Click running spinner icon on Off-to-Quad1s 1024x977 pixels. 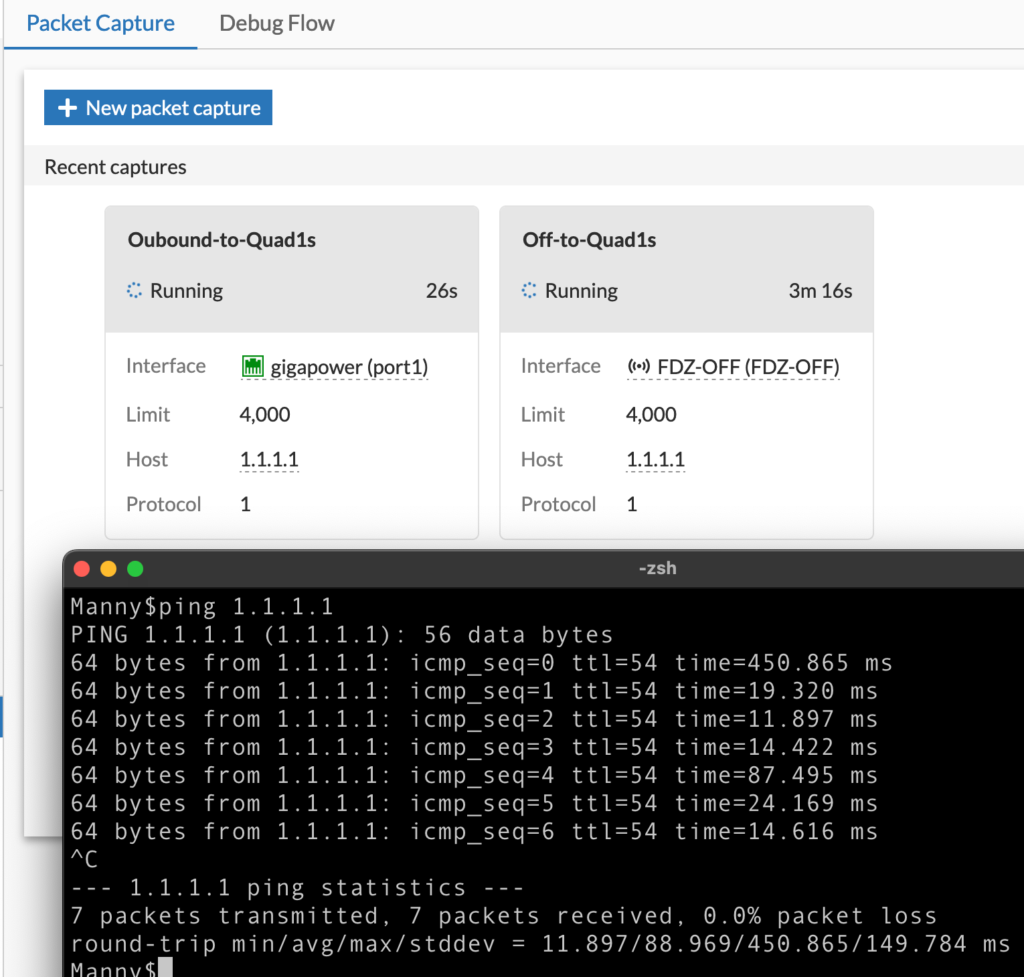coord(529,291)
